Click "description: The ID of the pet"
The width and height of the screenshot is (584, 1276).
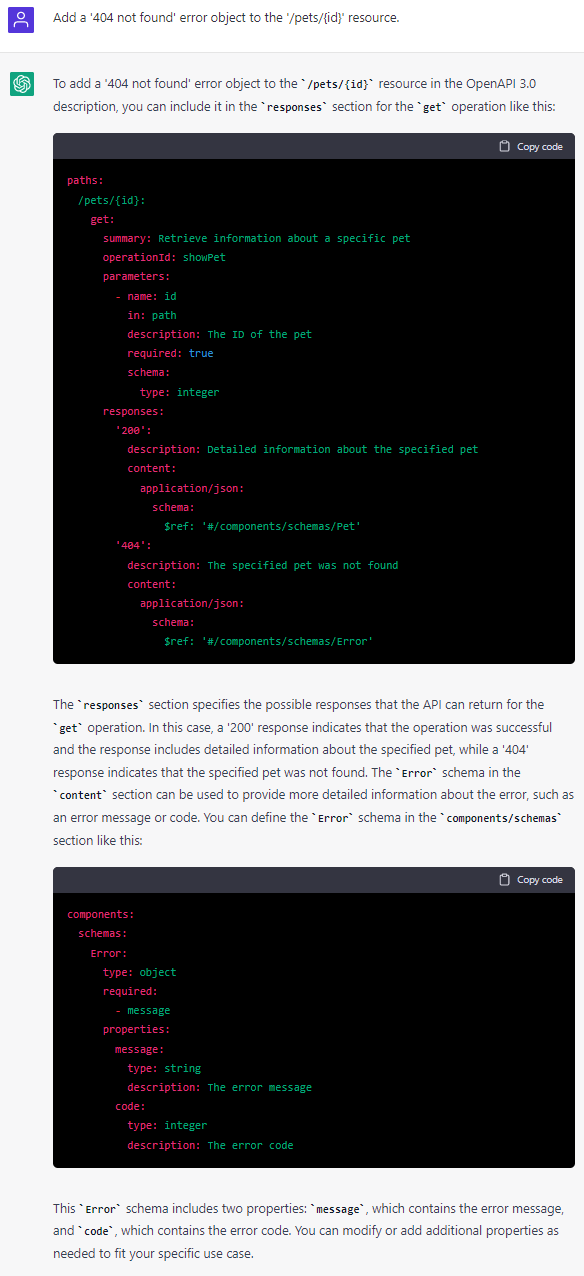coord(220,335)
